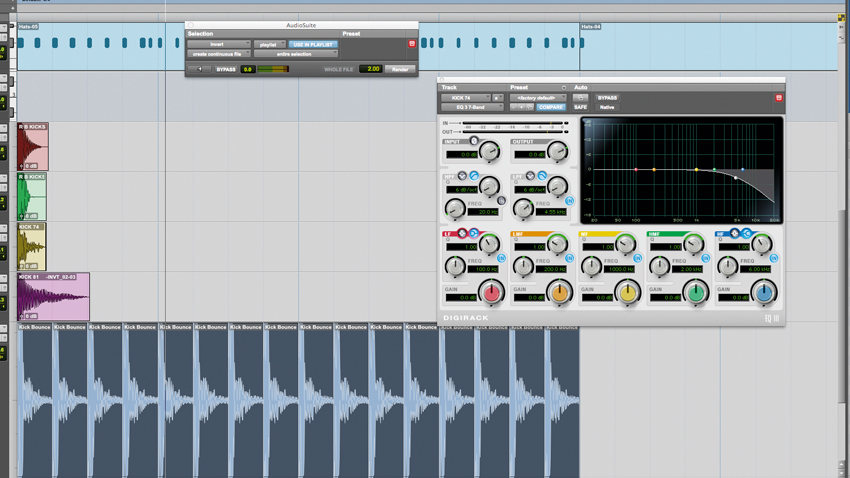Toggle the LMF band IN button
850x478 pixels.
point(569,258)
